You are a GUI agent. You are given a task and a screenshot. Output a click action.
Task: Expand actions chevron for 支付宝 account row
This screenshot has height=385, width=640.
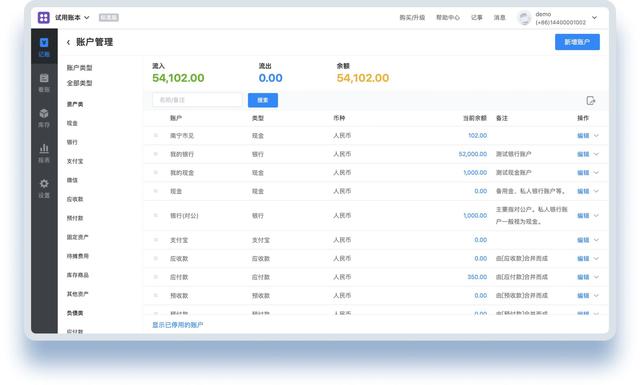tap(596, 240)
